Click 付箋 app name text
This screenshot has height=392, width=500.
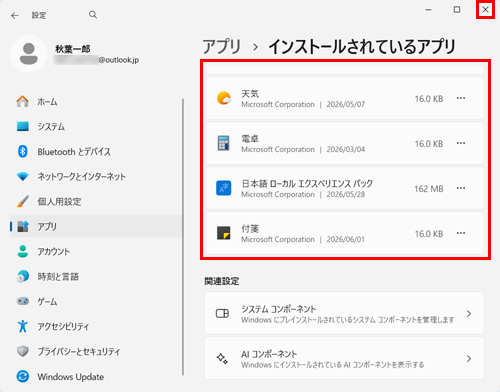click(x=250, y=229)
